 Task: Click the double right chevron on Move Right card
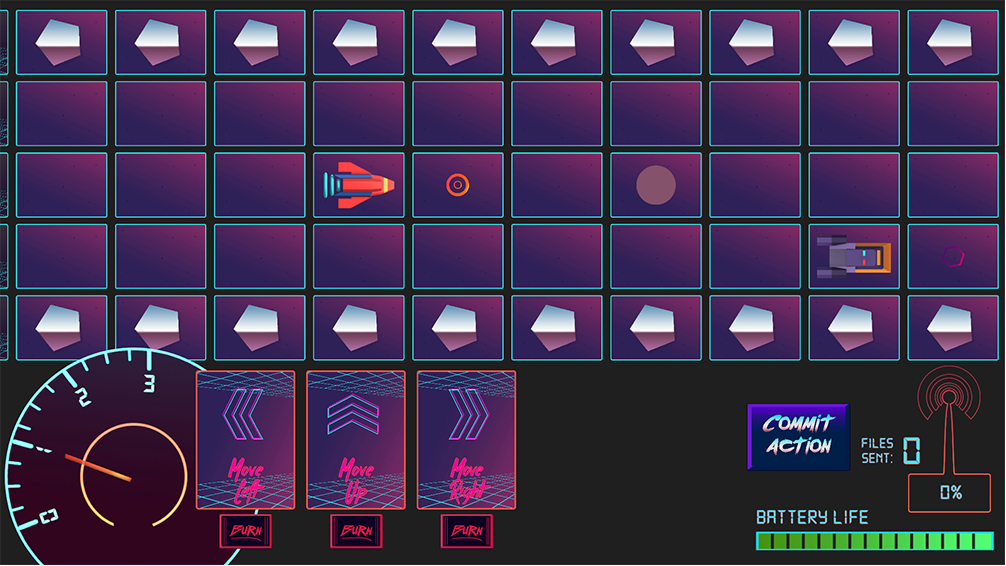469,415
